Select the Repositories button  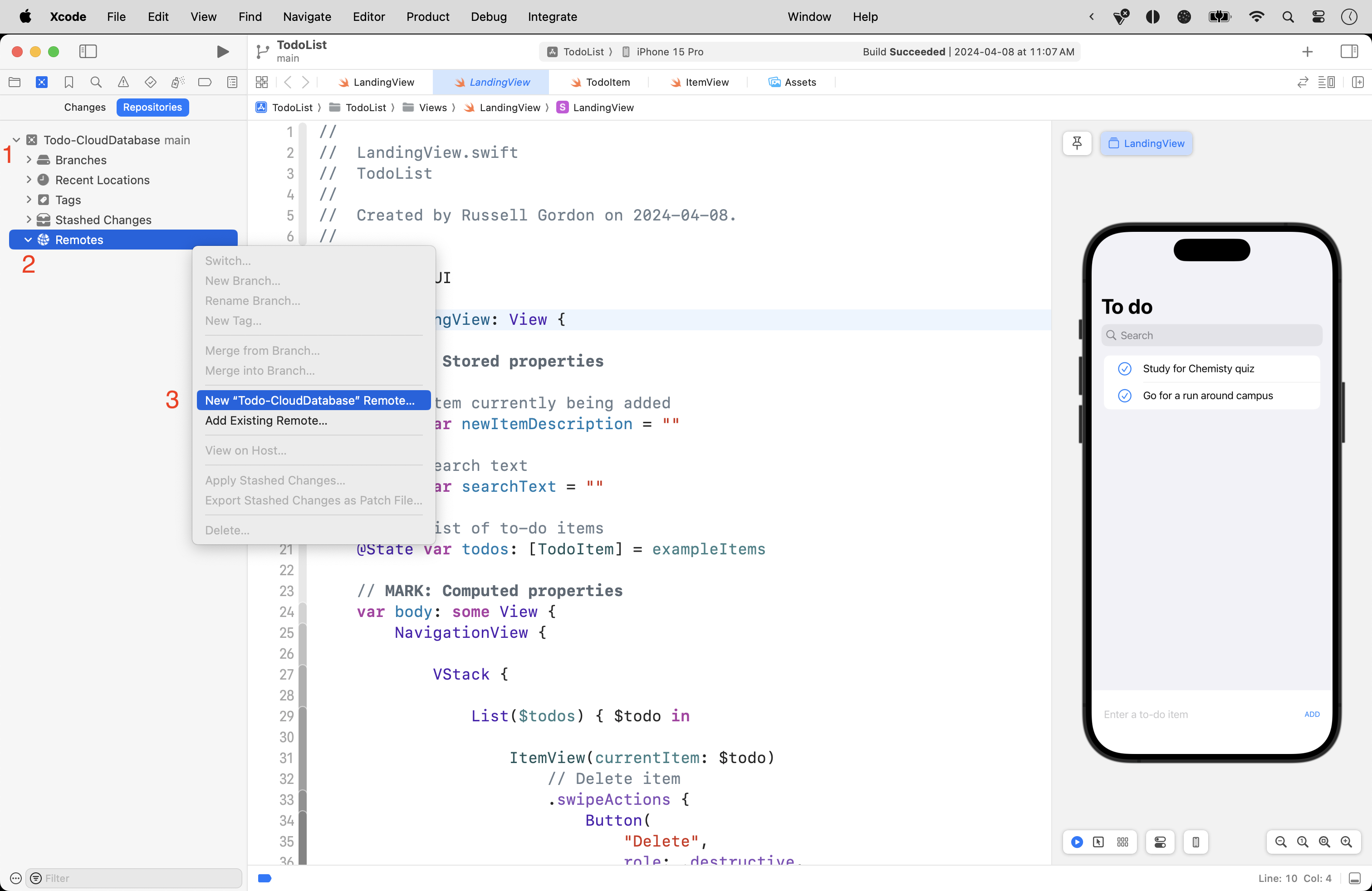click(x=152, y=107)
